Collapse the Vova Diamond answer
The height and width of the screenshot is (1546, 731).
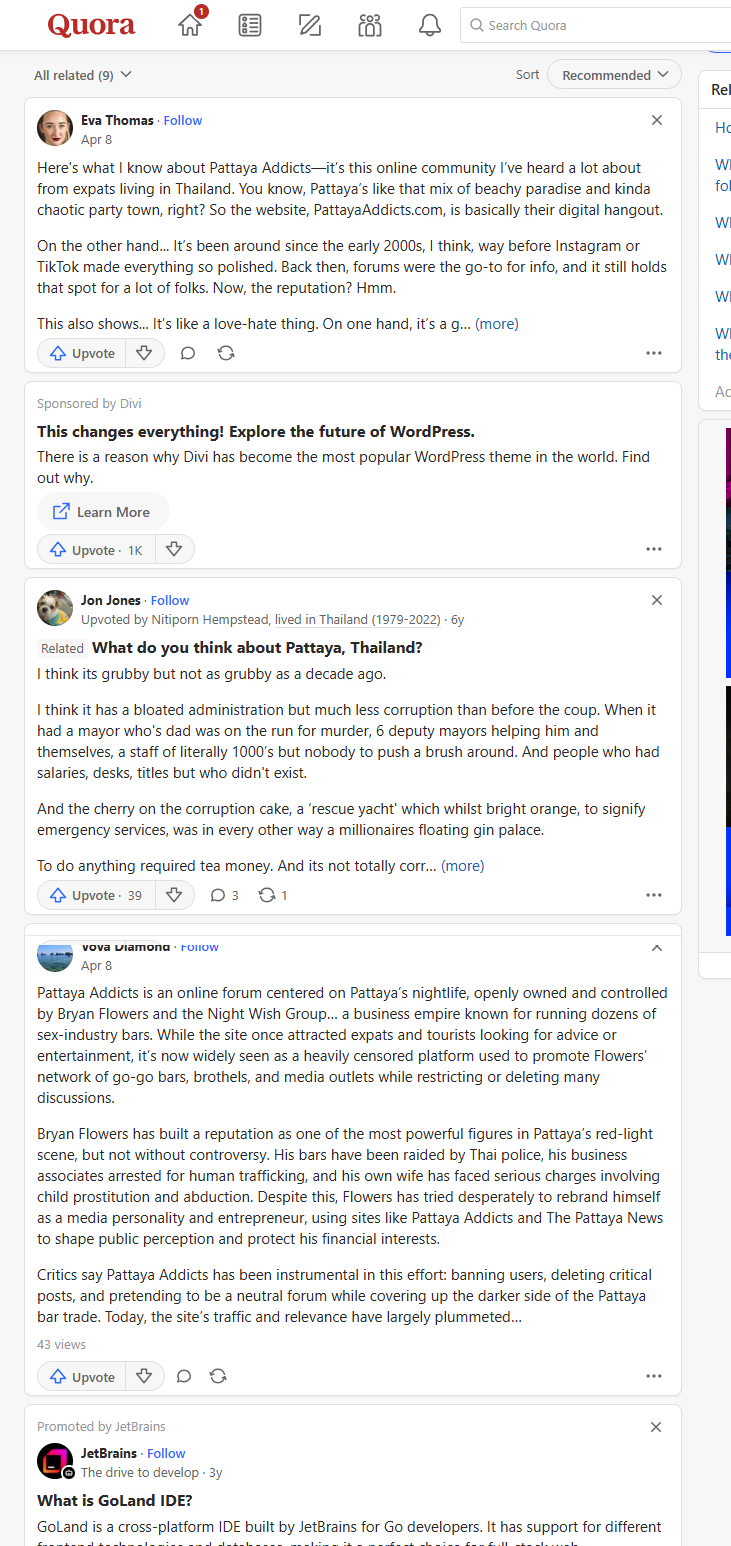click(657, 947)
